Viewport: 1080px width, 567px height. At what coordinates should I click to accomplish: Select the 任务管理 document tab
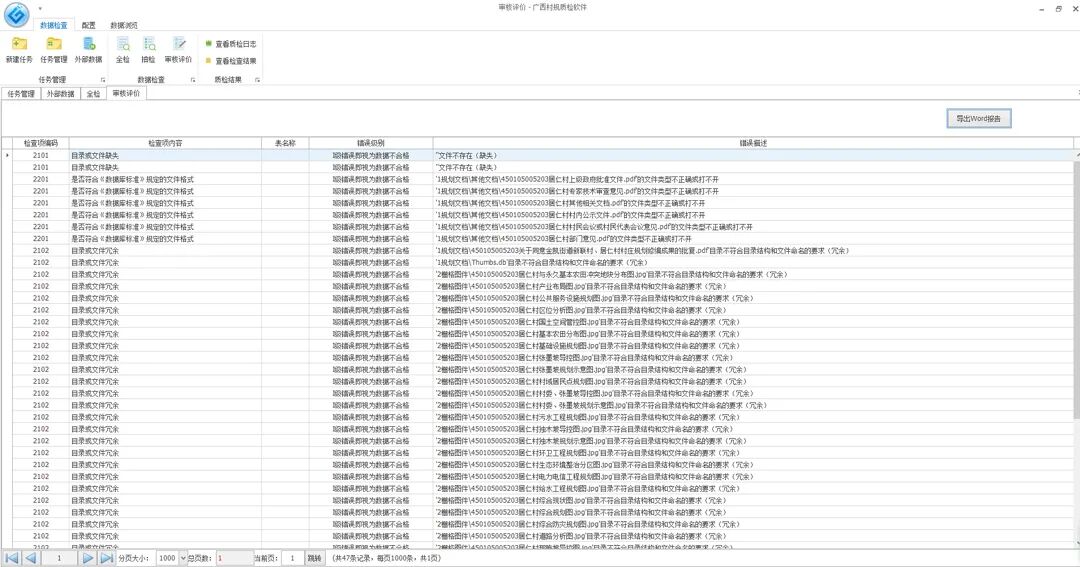coord(21,94)
